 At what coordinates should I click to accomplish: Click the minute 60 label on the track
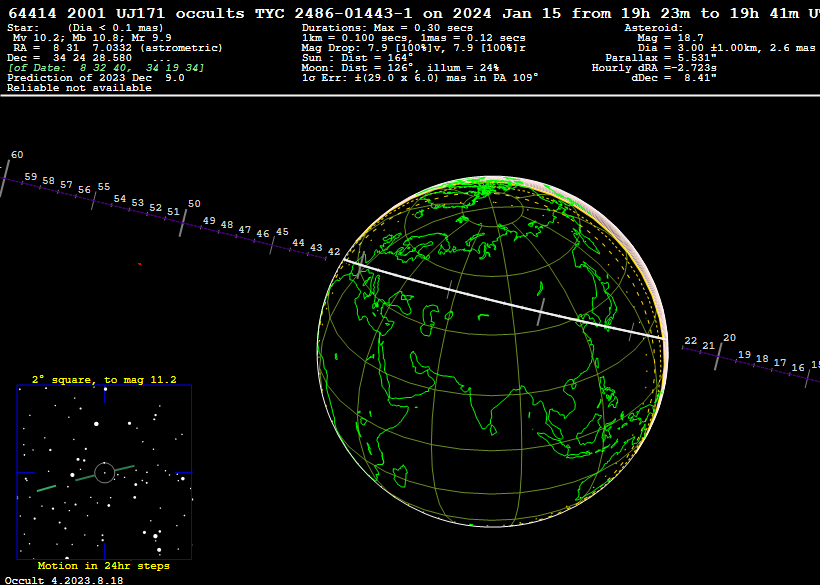[x=17, y=155]
